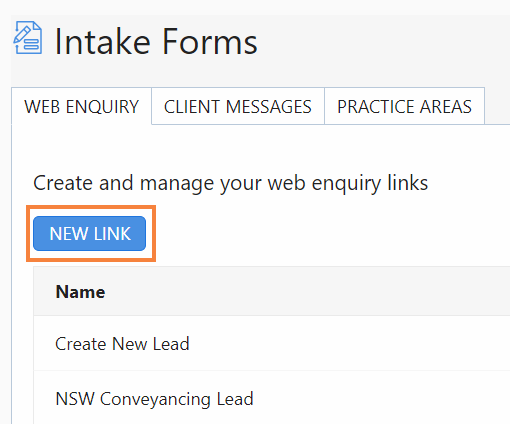
Task: Click the Intake Forms page title
Action: tap(156, 42)
